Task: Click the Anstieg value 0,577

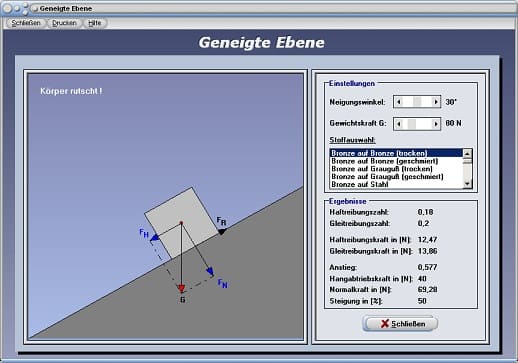Action: 427,267
